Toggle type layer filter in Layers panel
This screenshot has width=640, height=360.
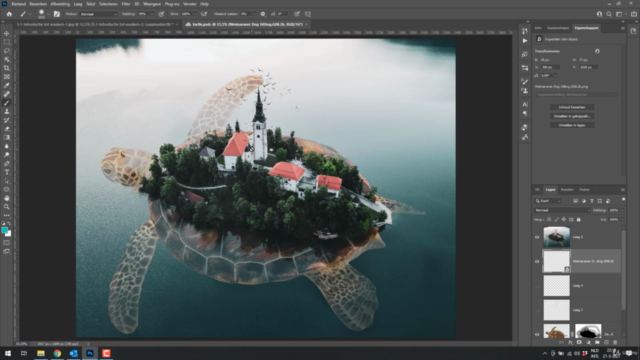[592, 201]
